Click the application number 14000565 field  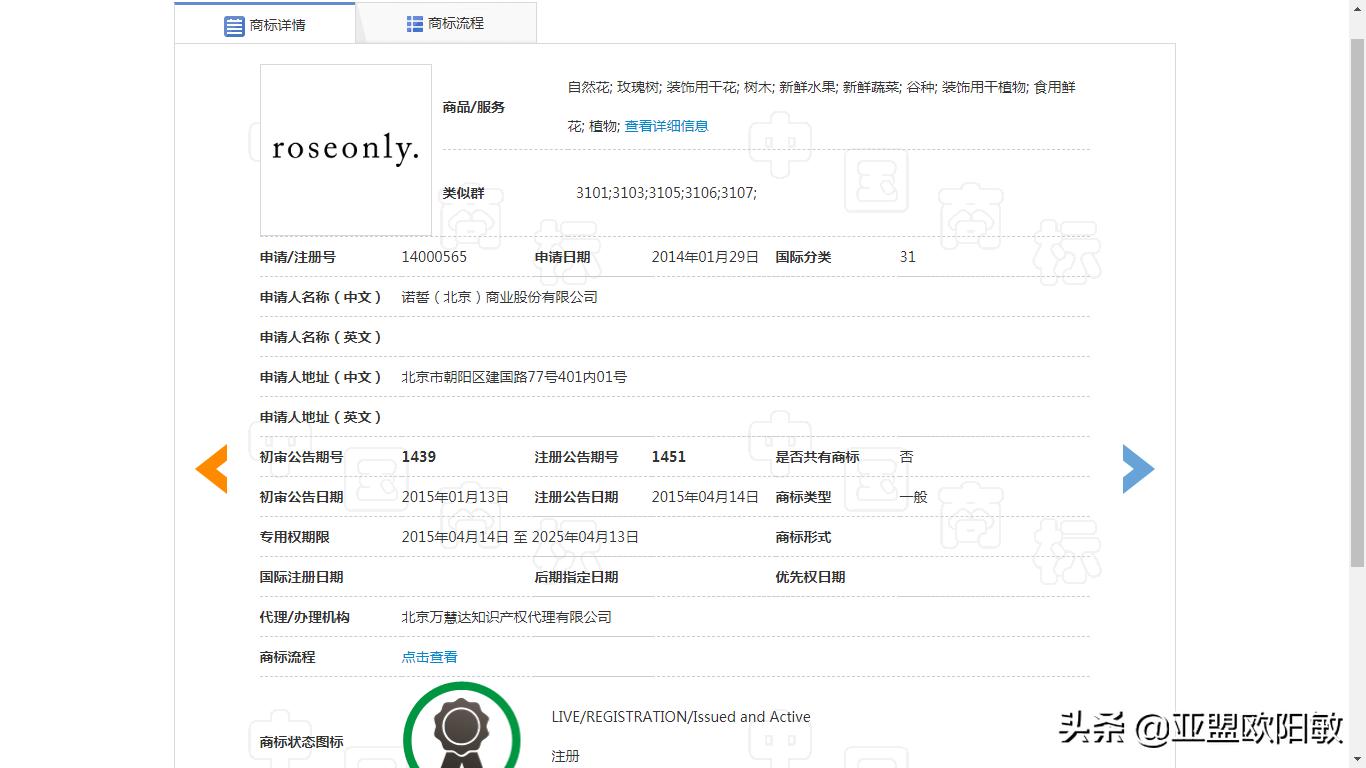click(433, 257)
